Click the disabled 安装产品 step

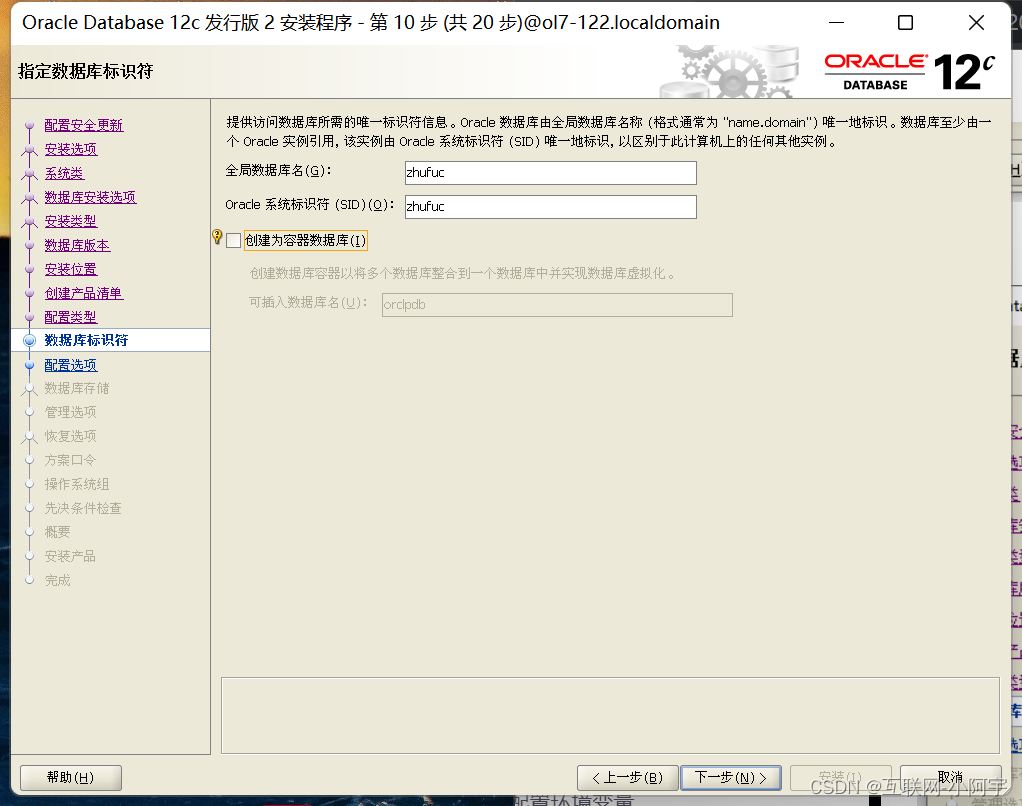click(70, 556)
